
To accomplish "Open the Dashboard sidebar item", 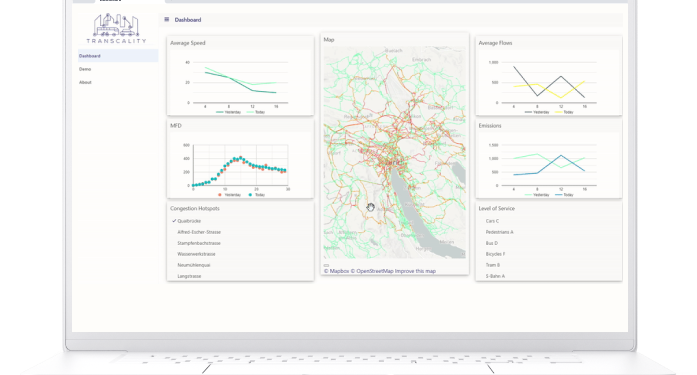I will 118,56.
